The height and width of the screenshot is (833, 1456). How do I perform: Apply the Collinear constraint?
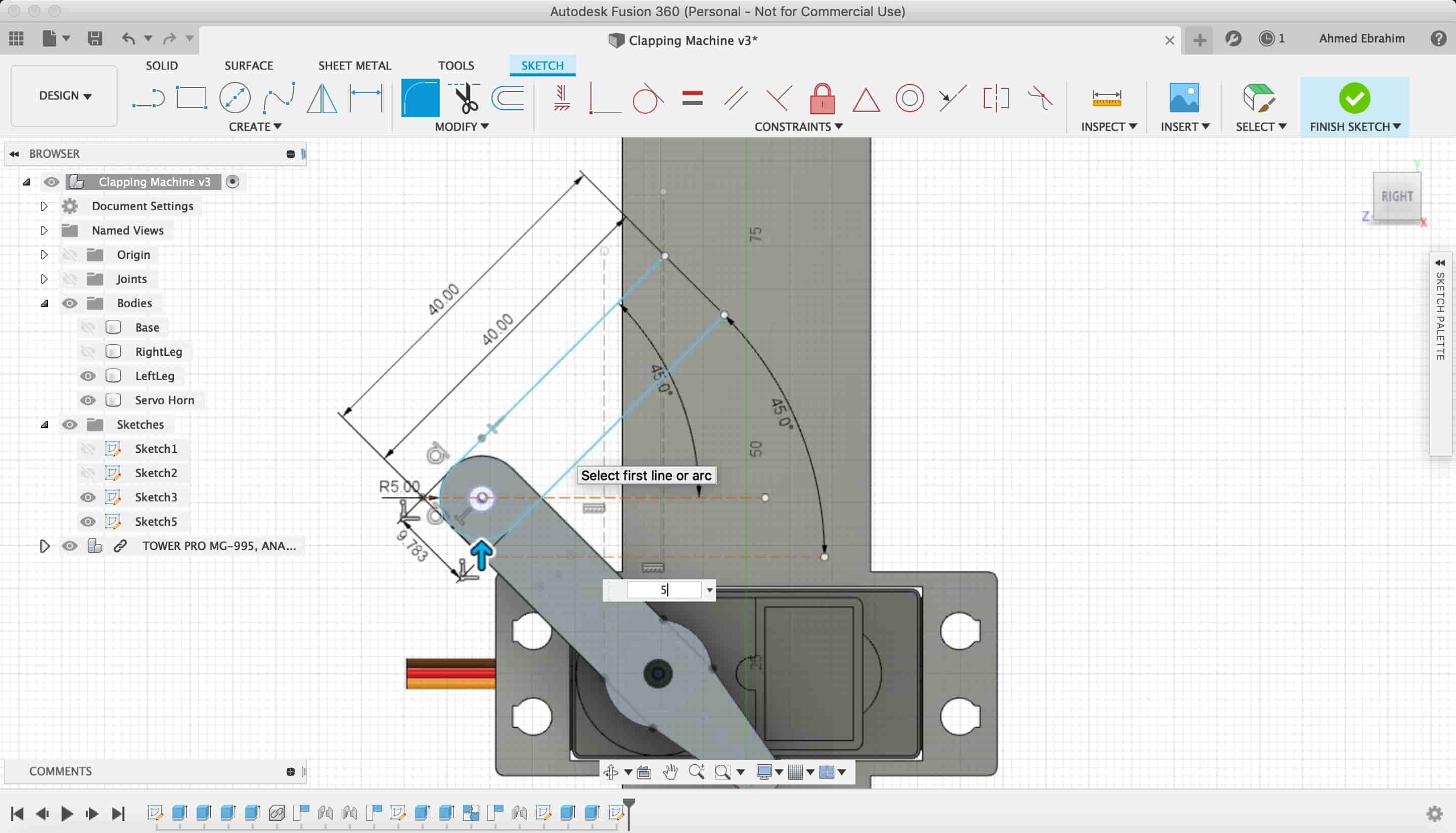952,98
